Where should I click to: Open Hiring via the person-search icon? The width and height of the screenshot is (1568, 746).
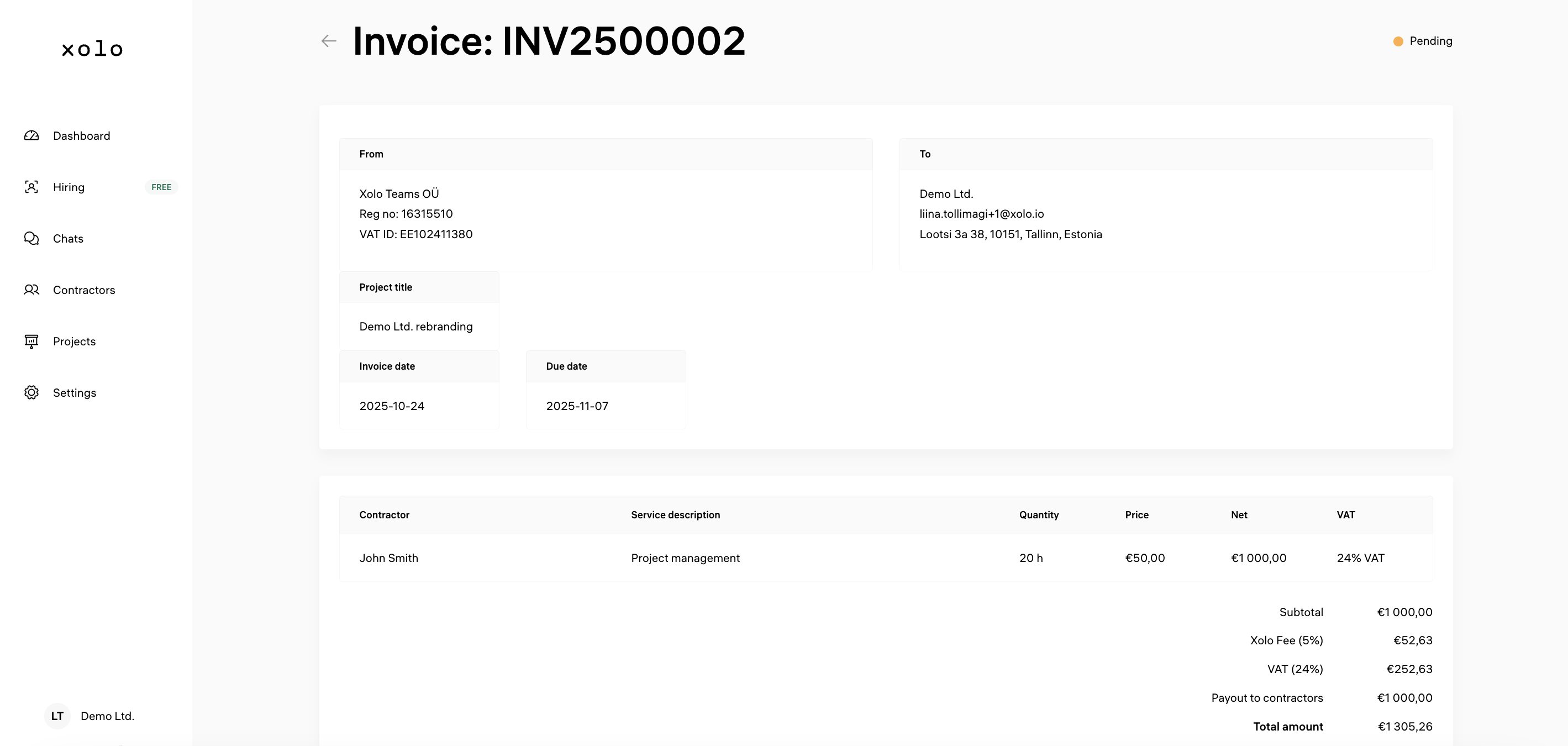[x=31, y=187]
